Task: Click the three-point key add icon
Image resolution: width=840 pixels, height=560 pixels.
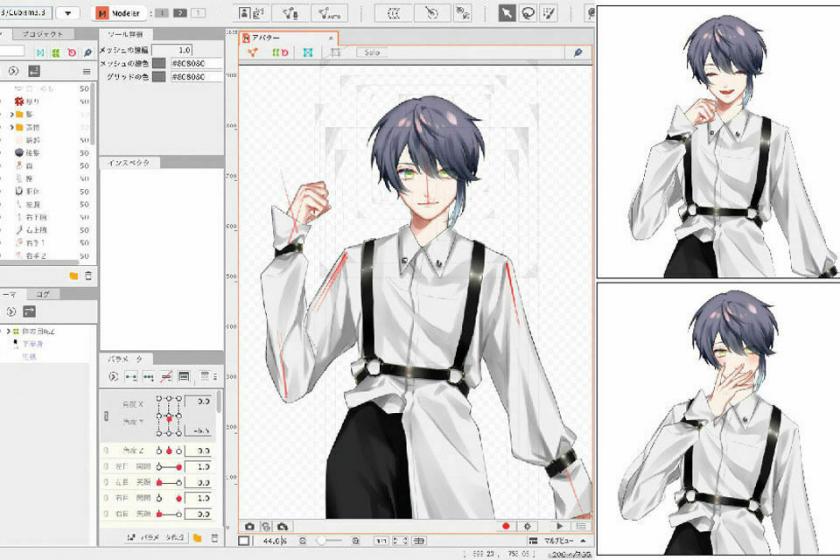Action: 148,377
